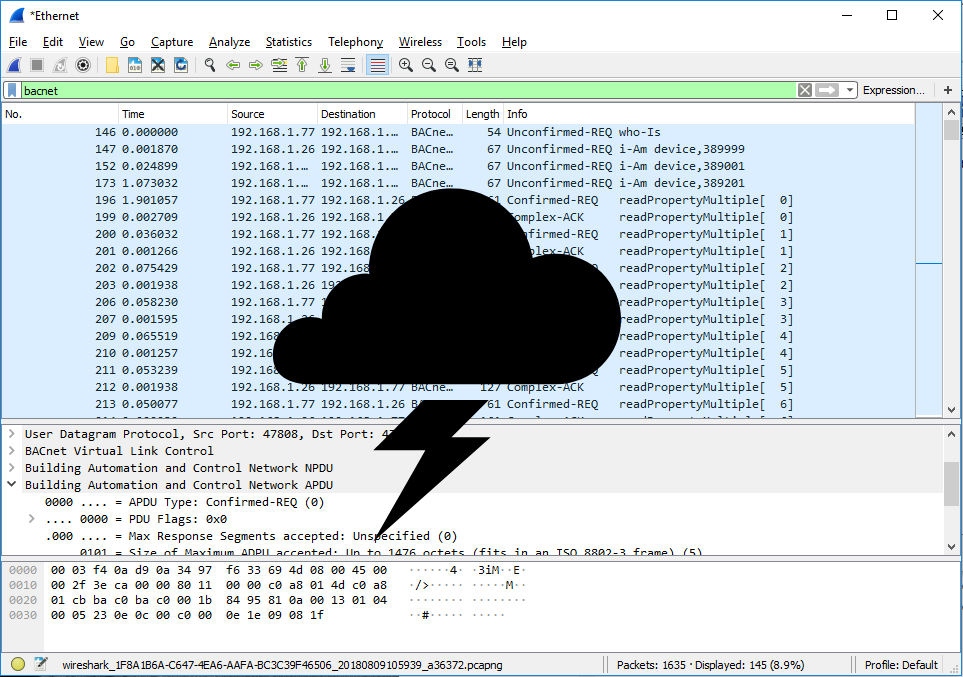Open the Analyze menu
This screenshot has width=963, height=677.
pos(229,42)
